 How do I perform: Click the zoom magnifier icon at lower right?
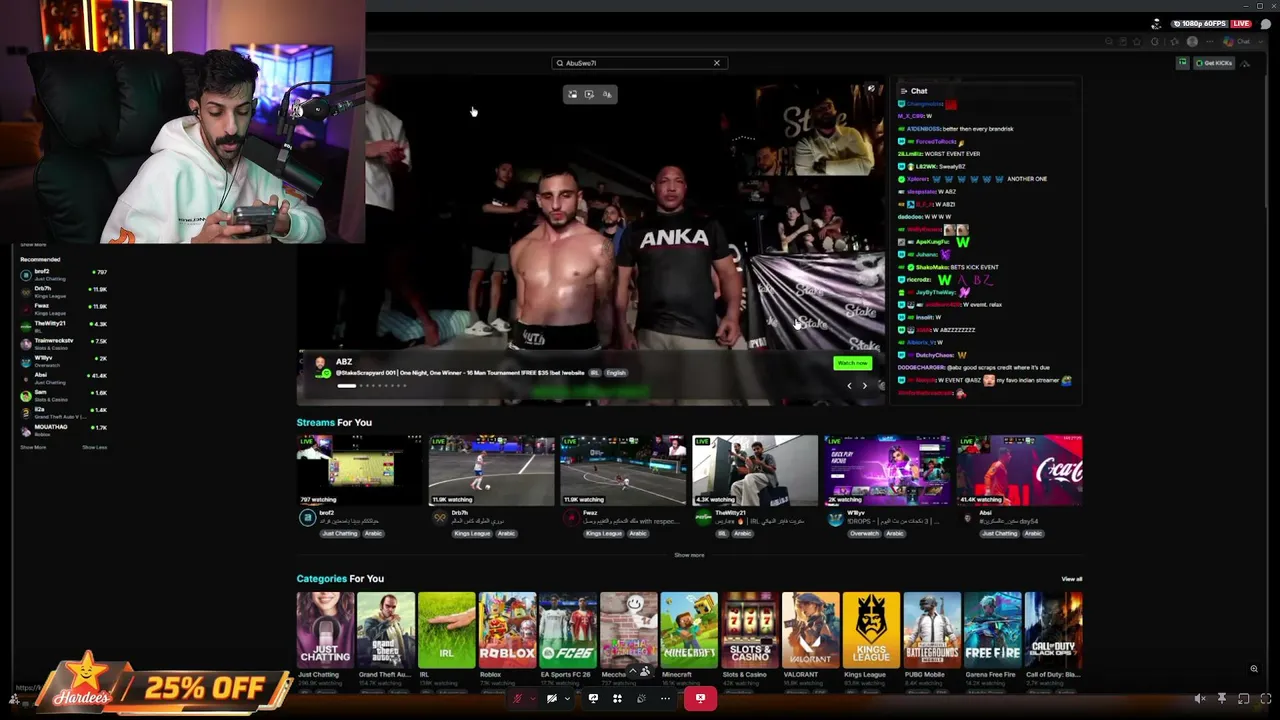pos(1254,669)
